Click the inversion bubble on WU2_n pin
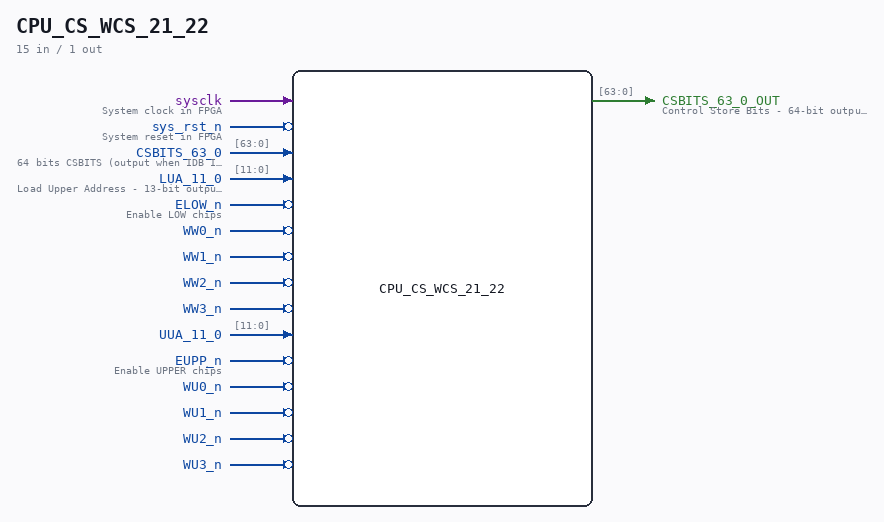 pos(288,439)
